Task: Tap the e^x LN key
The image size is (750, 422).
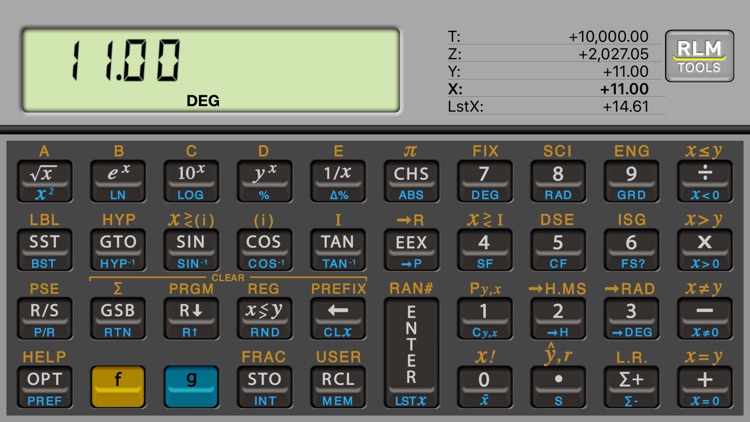Action: tap(118, 181)
